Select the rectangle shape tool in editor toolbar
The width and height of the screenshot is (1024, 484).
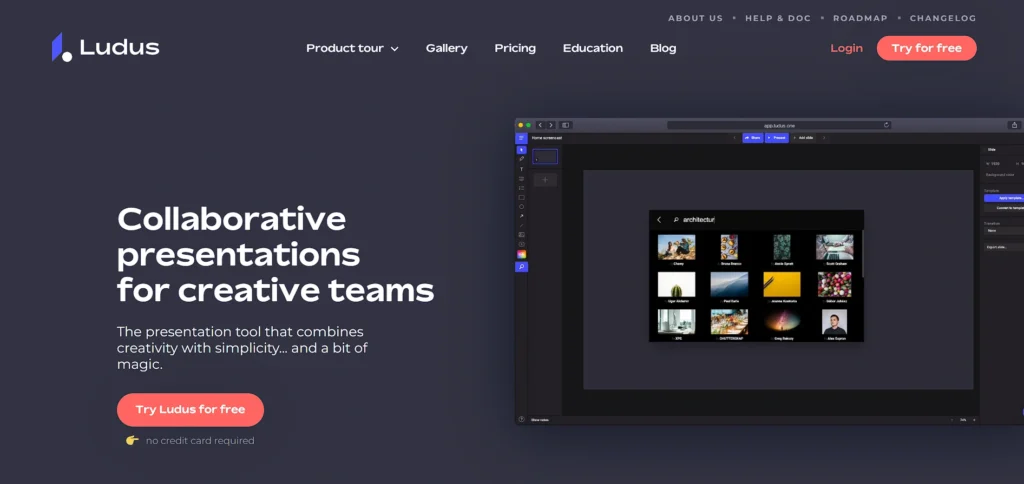(x=521, y=197)
